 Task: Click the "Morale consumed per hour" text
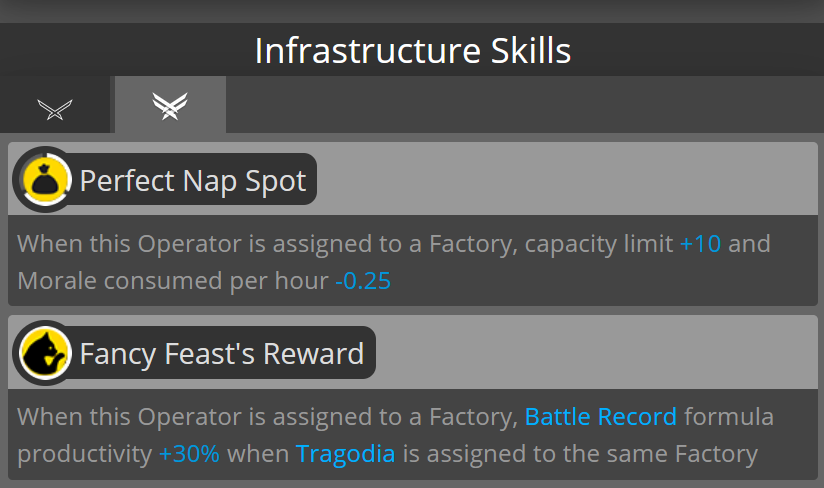coord(172,281)
